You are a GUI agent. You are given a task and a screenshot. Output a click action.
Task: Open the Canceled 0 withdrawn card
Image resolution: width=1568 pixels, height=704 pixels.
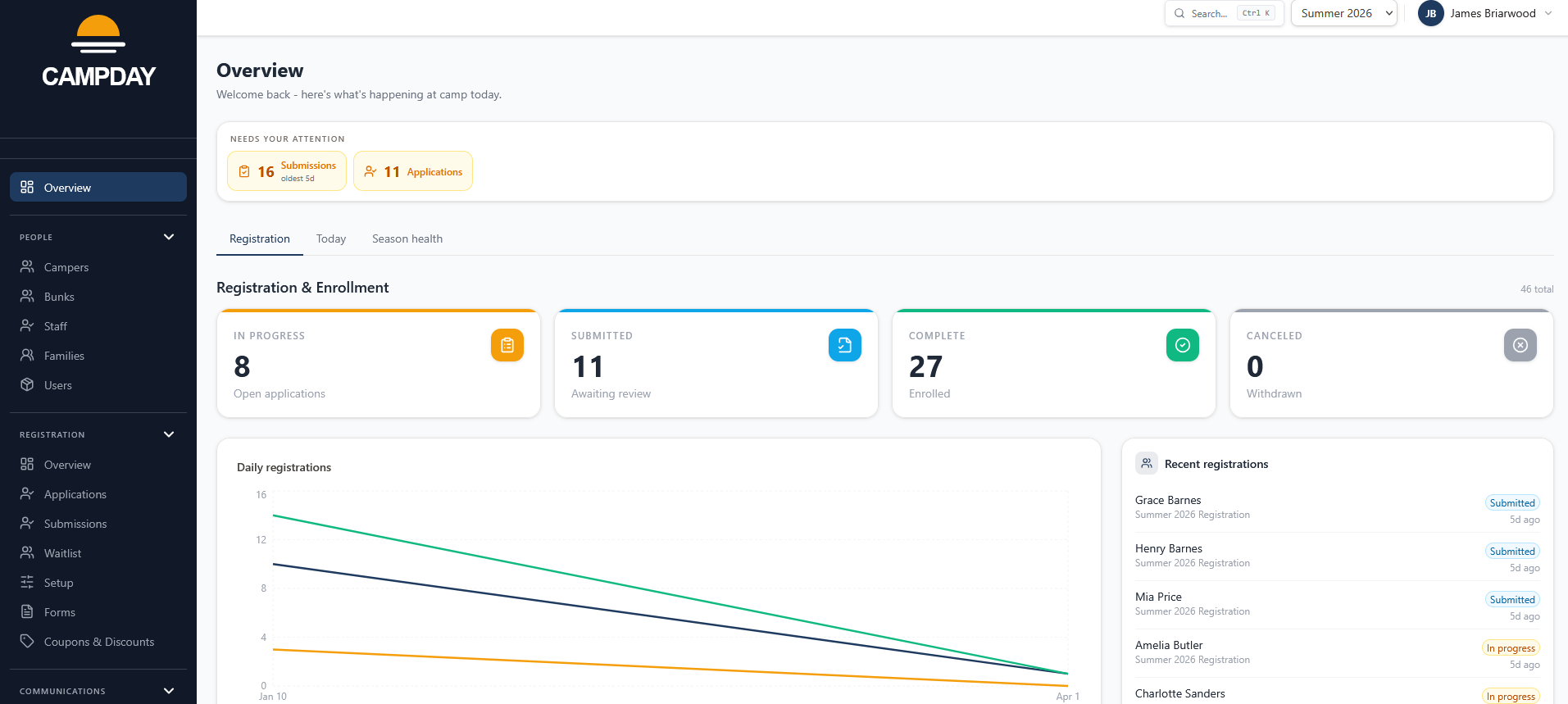coord(1392,364)
